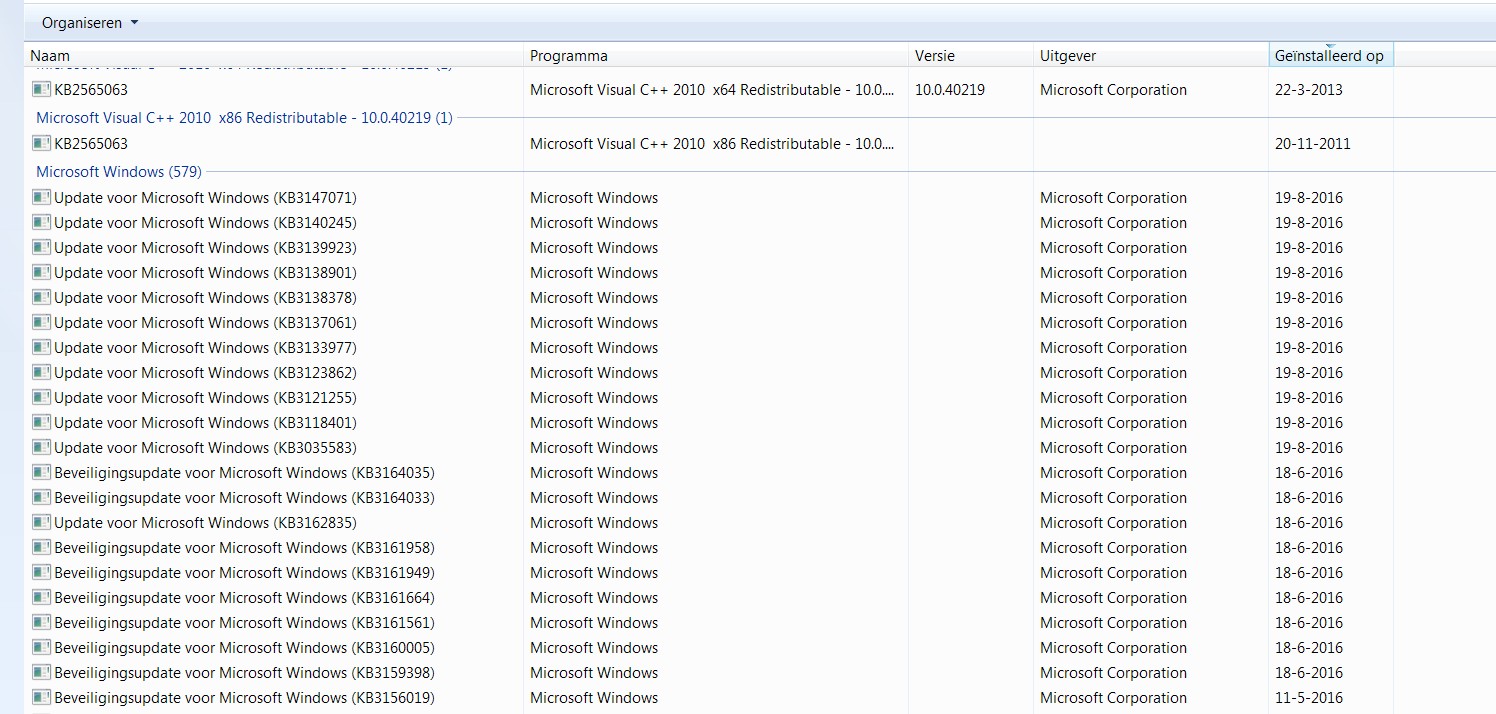Select the name 'Beveiligingsupdate voor Microsoft Windows (KB3156019)'
Viewport: 1496px width, 714px height.
(x=244, y=698)
